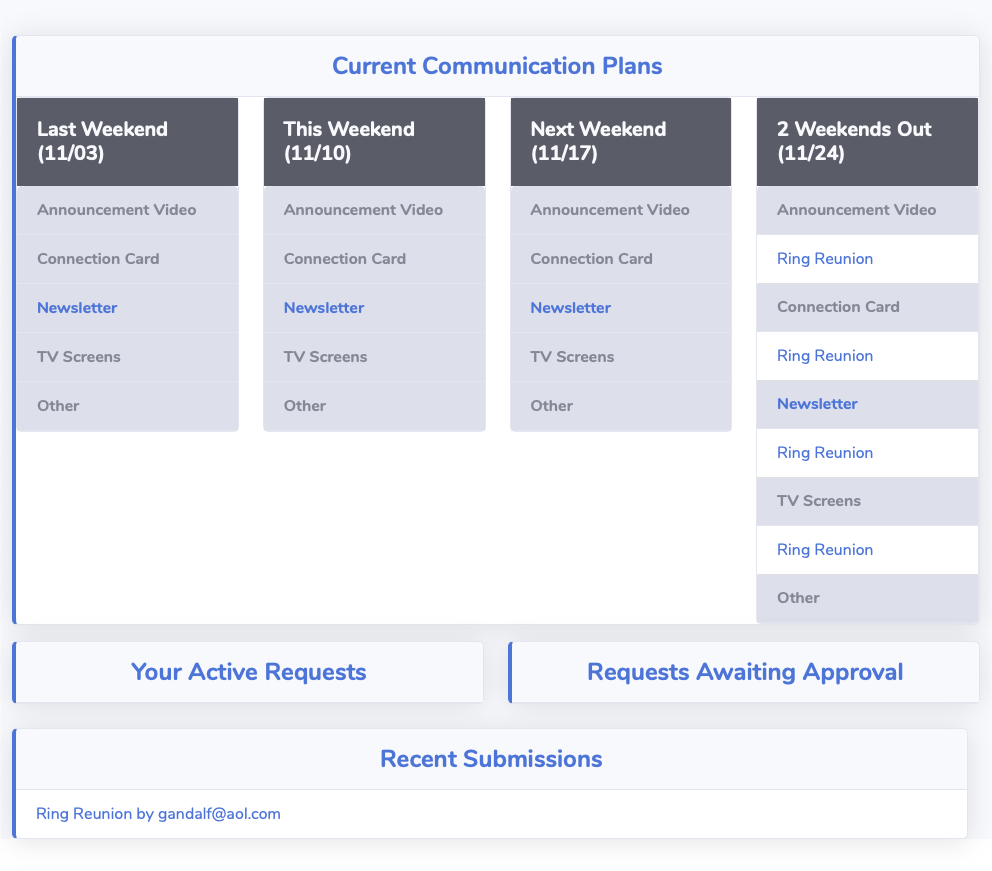Click the Current Communication Plans heading

point(497,67)
